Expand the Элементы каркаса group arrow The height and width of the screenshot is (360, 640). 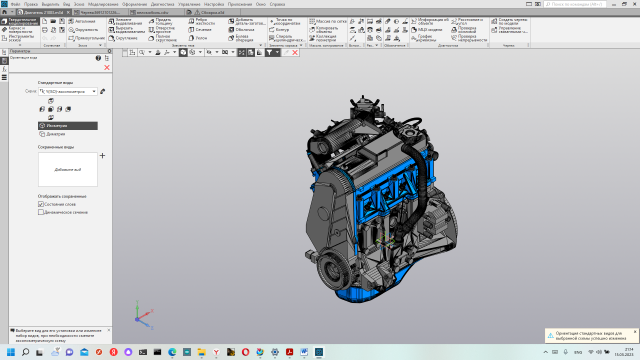click(x=301, y=45)
